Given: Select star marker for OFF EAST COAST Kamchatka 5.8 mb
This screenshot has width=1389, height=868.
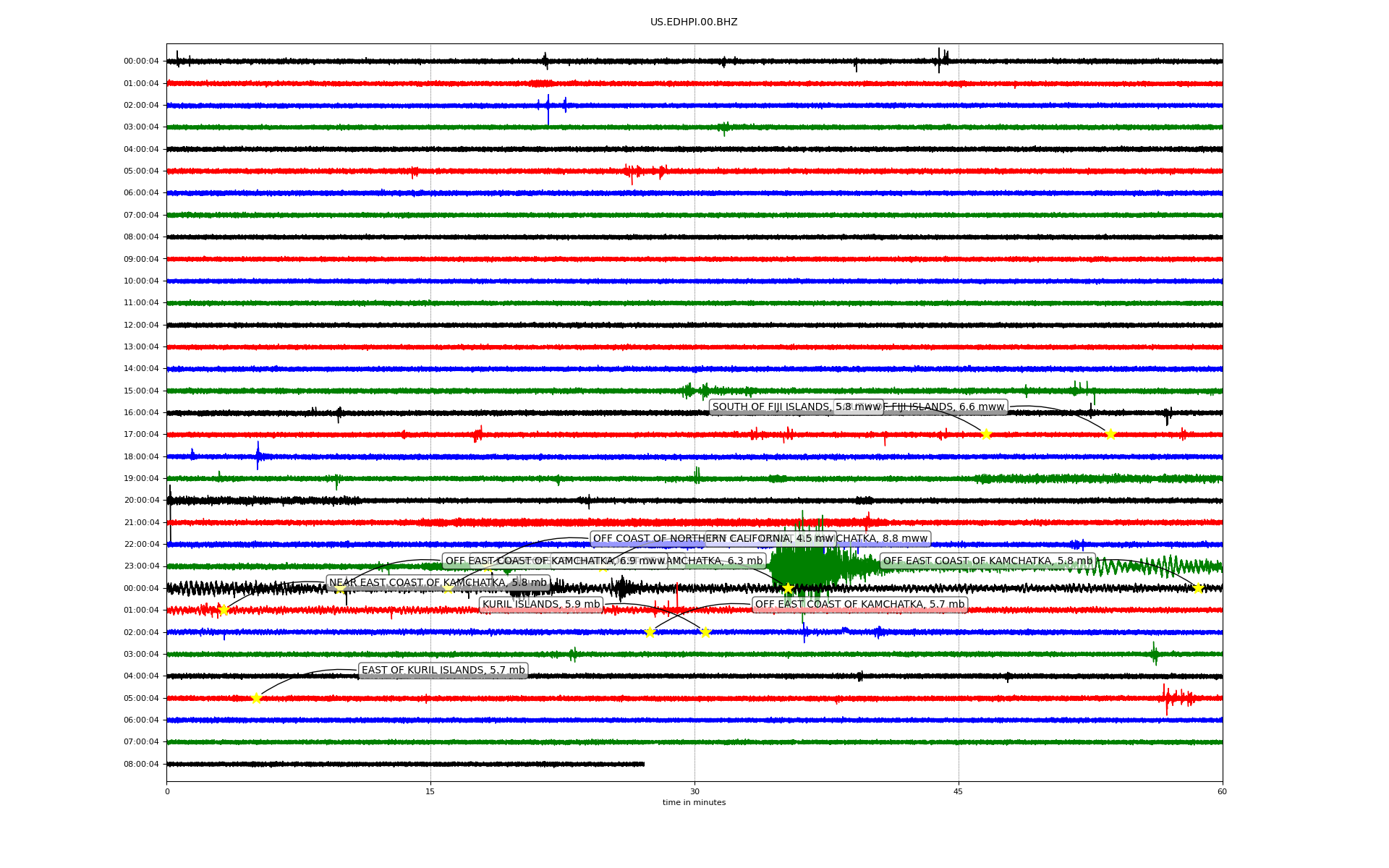Looking at the screenshot, I should 1198,588.
